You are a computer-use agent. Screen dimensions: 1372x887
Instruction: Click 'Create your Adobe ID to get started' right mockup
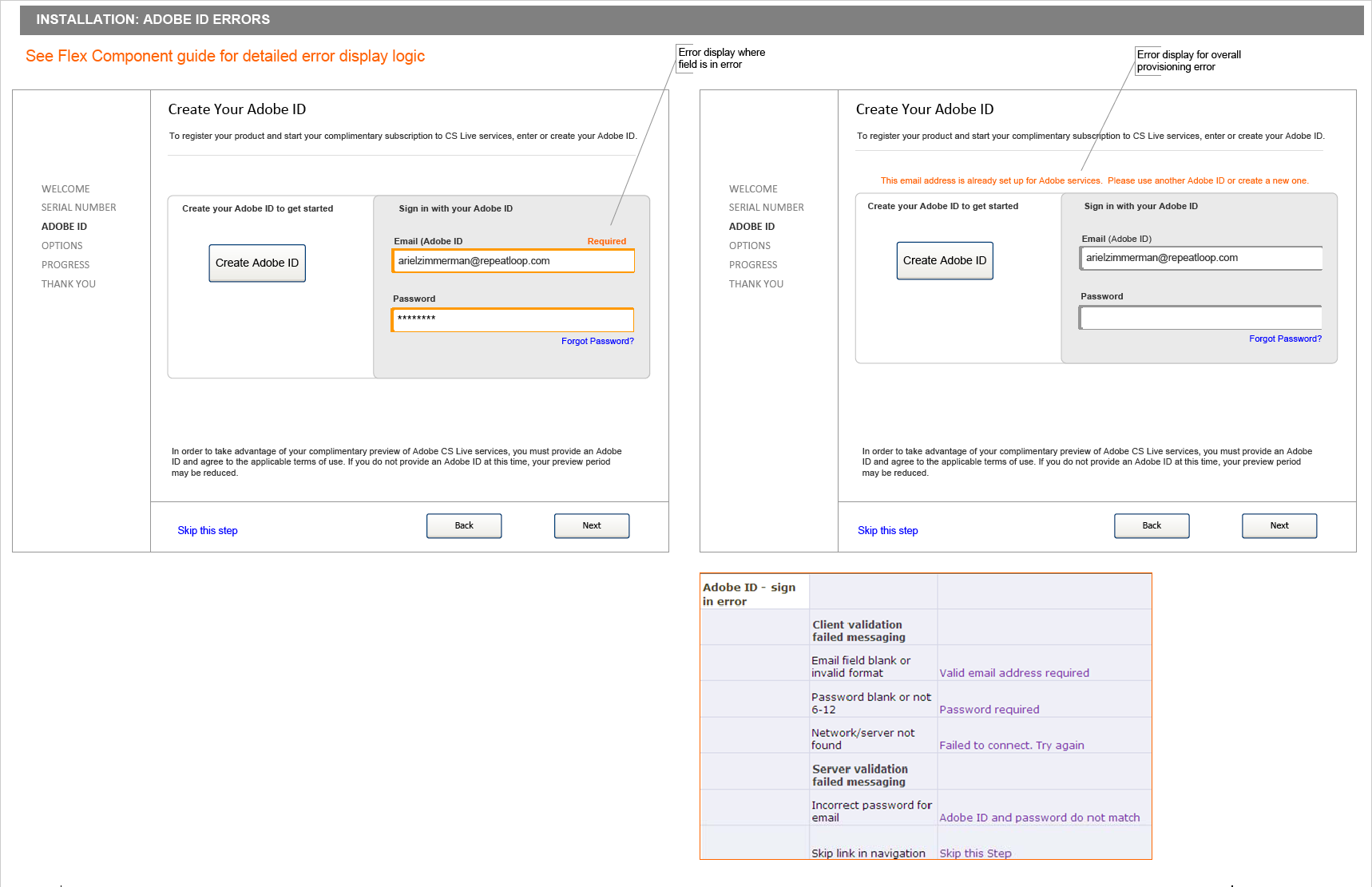(943, 206)
